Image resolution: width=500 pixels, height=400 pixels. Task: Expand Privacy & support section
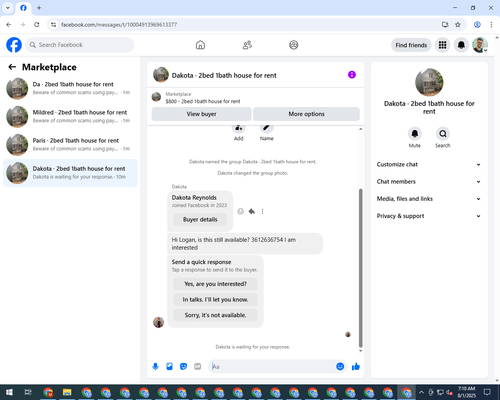[429, 216]
